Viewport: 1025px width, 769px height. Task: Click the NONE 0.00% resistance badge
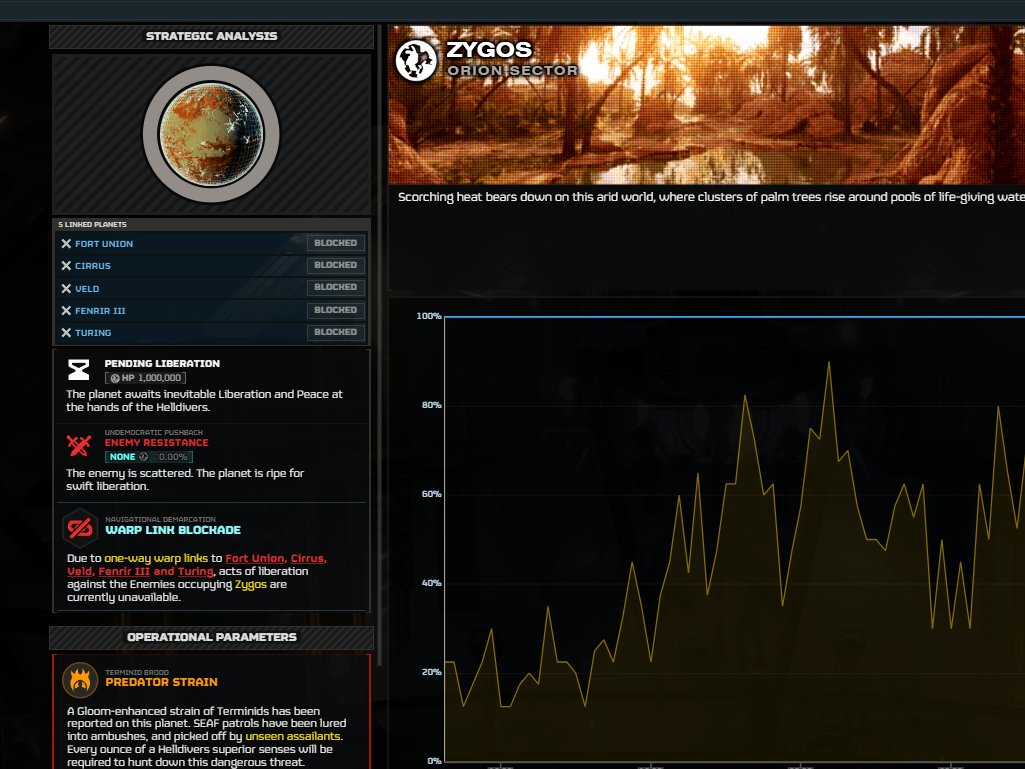tap(148, 457)
